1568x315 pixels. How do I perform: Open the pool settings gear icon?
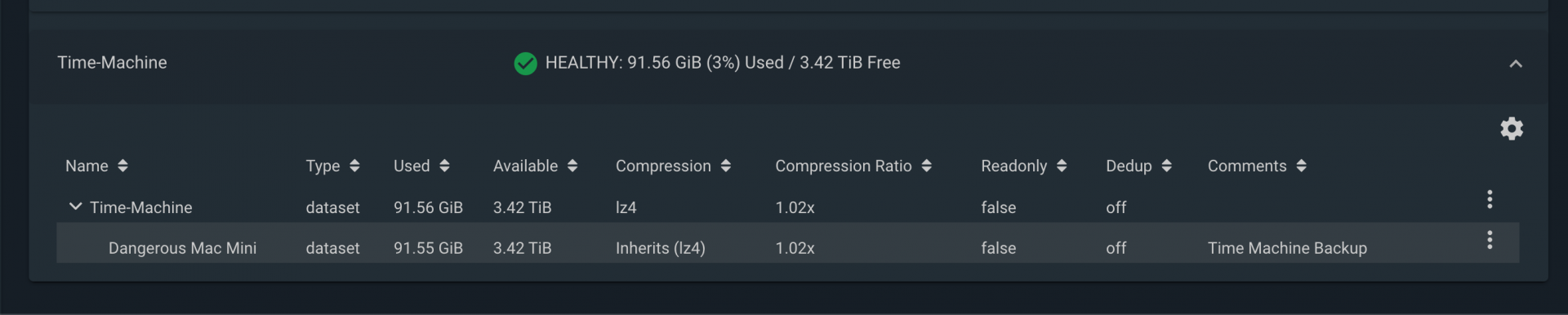point(1512,129)
